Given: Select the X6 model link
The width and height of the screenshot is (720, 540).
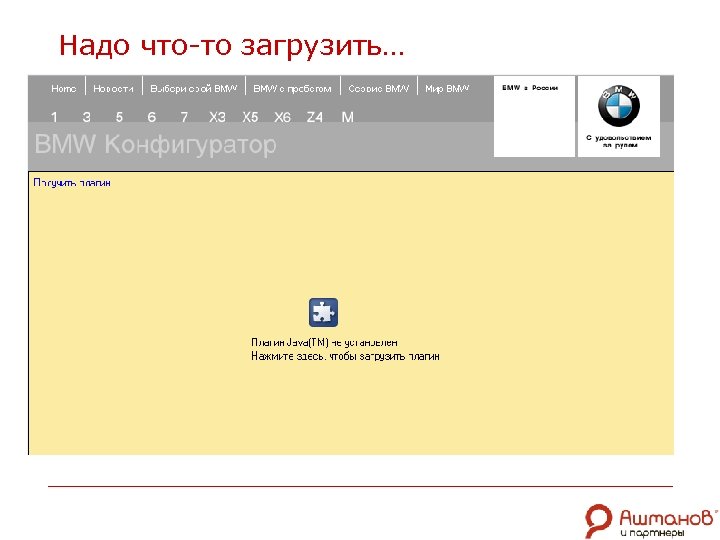Looking at the screenshot, I should pos(282,118).
